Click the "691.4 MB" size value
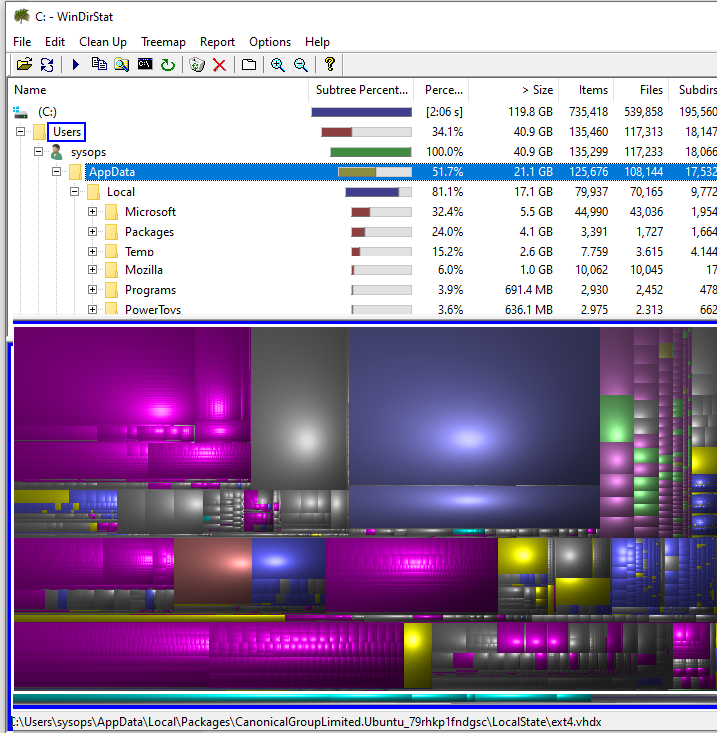717x733 pixels. 529,290
